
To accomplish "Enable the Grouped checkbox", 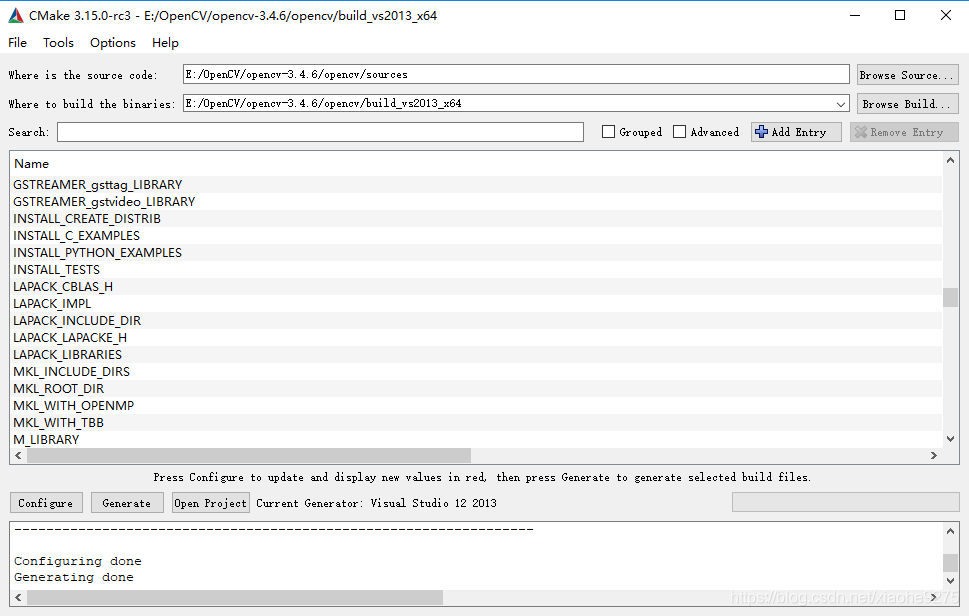I will pyautogui.click(x=608, y=132).
